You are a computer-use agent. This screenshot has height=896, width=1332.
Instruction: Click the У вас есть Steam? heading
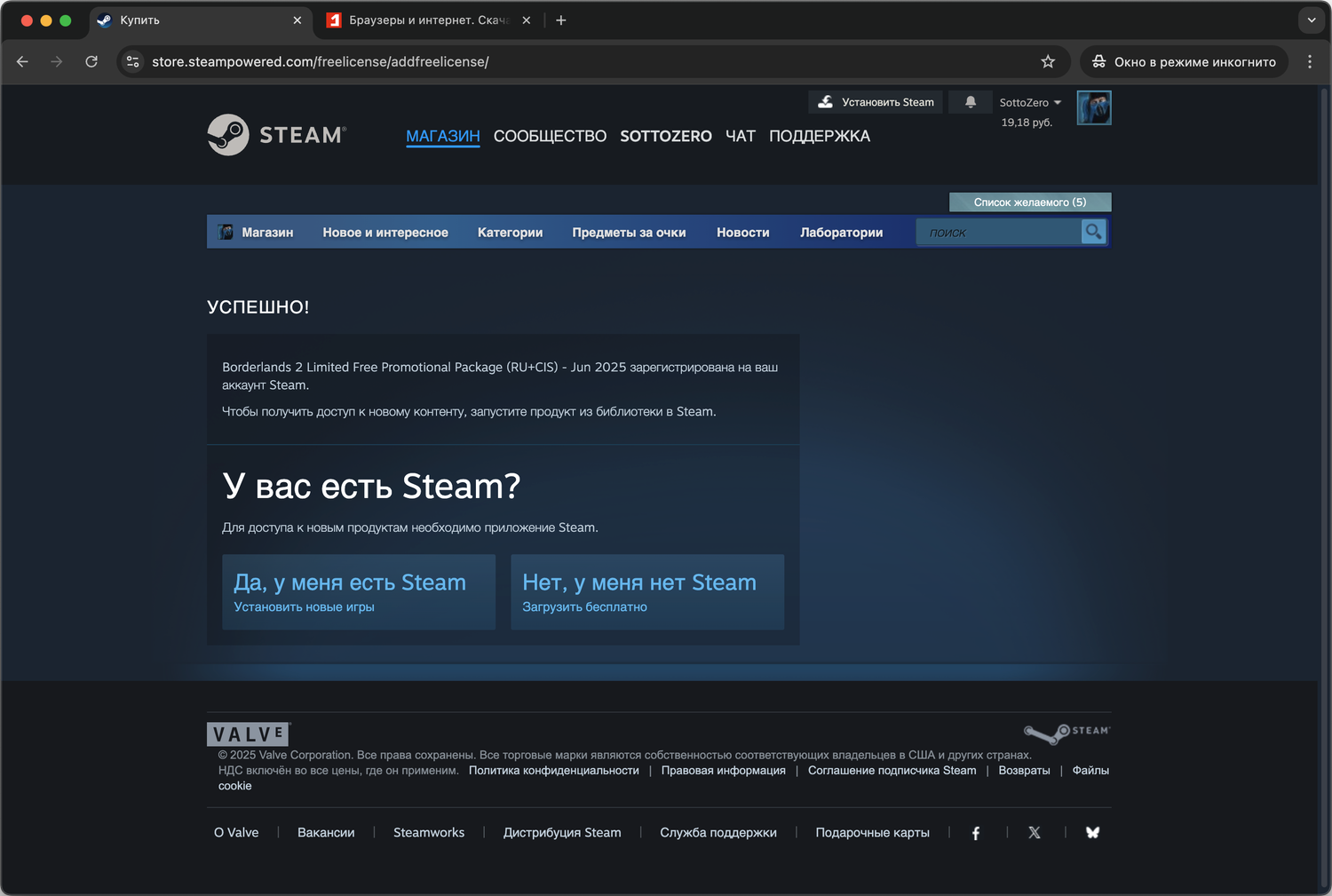[371, 486]
